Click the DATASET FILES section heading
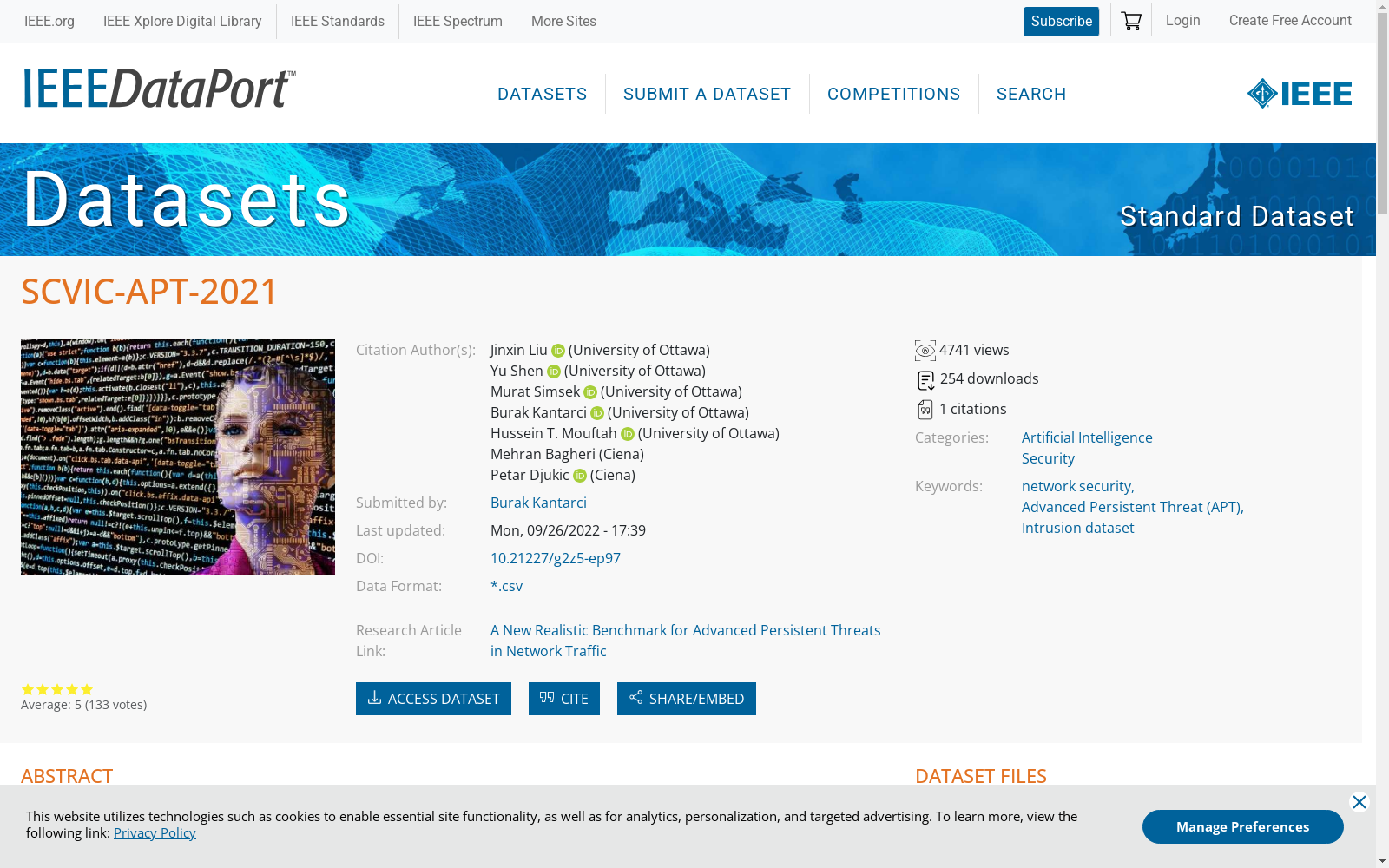Image resolution: width=1389 pixels, height=868 pixels. coord(981,776)
